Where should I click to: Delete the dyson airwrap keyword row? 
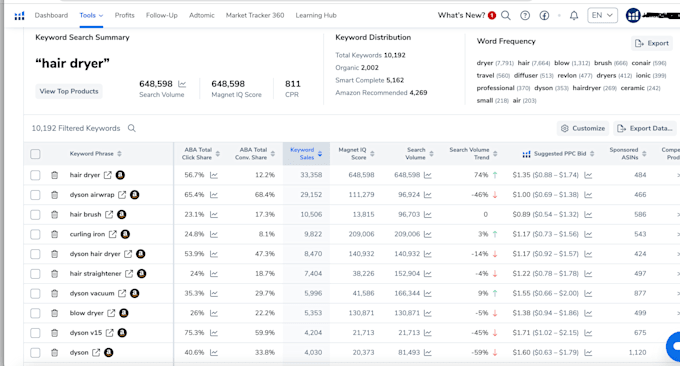tap(54, 195)
